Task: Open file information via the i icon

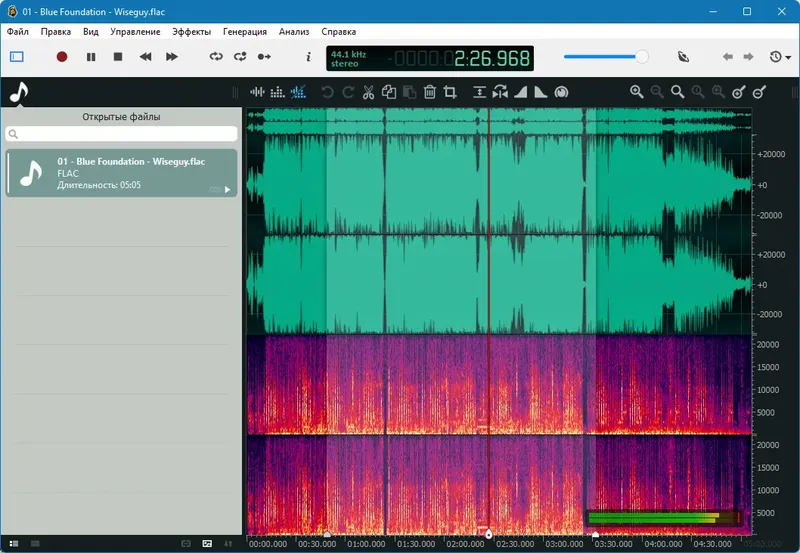Action: pos(308,57)
